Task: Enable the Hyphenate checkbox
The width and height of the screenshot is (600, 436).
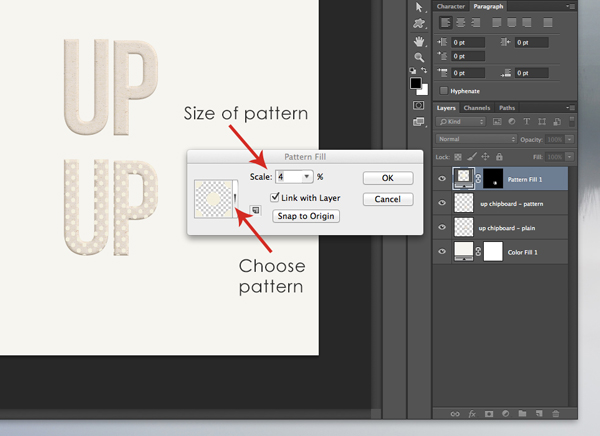Action: [x=443, y=90]
